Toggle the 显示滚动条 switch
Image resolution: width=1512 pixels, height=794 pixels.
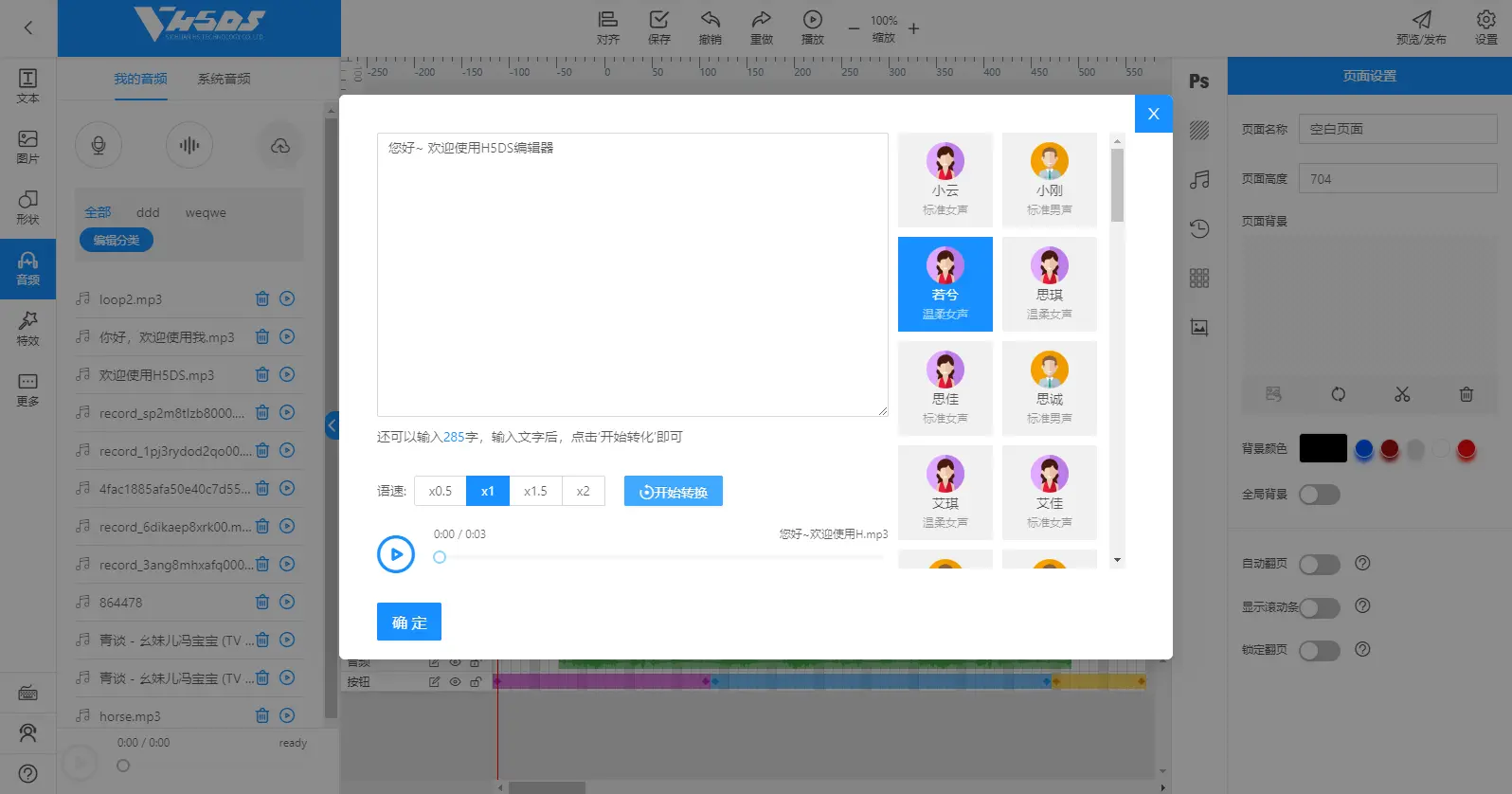(1319, 607)
